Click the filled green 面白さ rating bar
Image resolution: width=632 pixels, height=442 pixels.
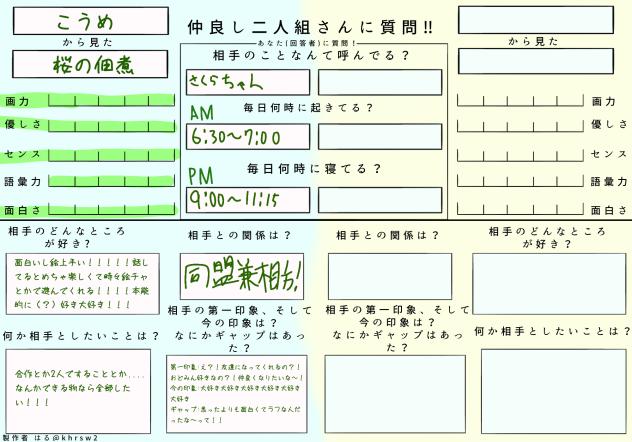(x=112, y=209)
